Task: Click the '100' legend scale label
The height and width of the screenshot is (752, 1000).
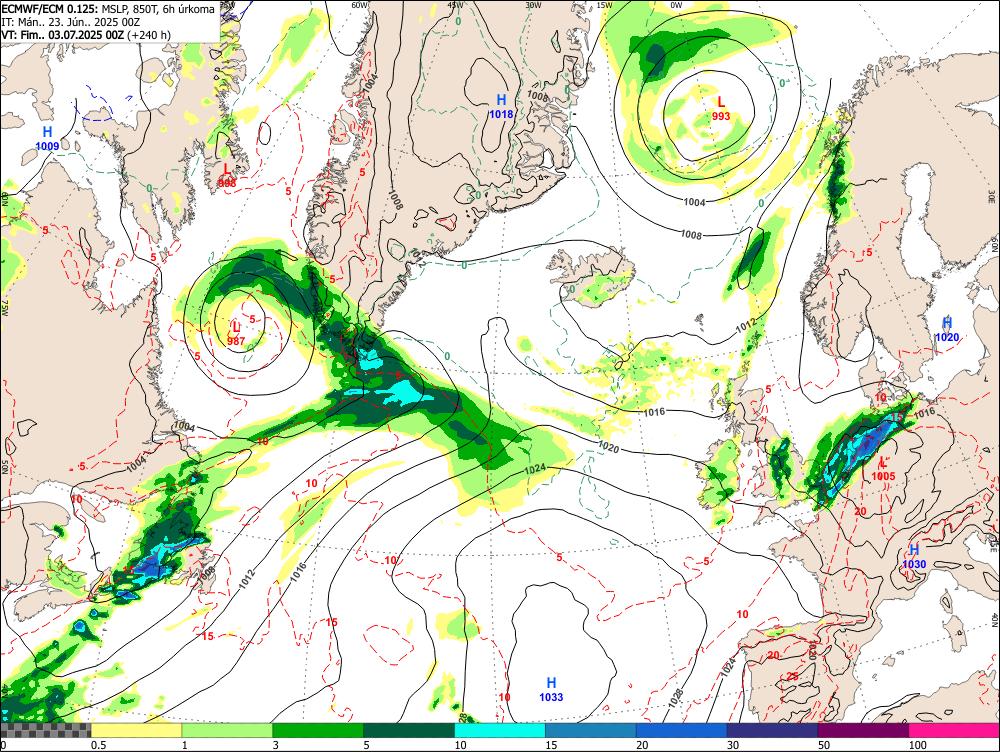Action: (918, 745)
